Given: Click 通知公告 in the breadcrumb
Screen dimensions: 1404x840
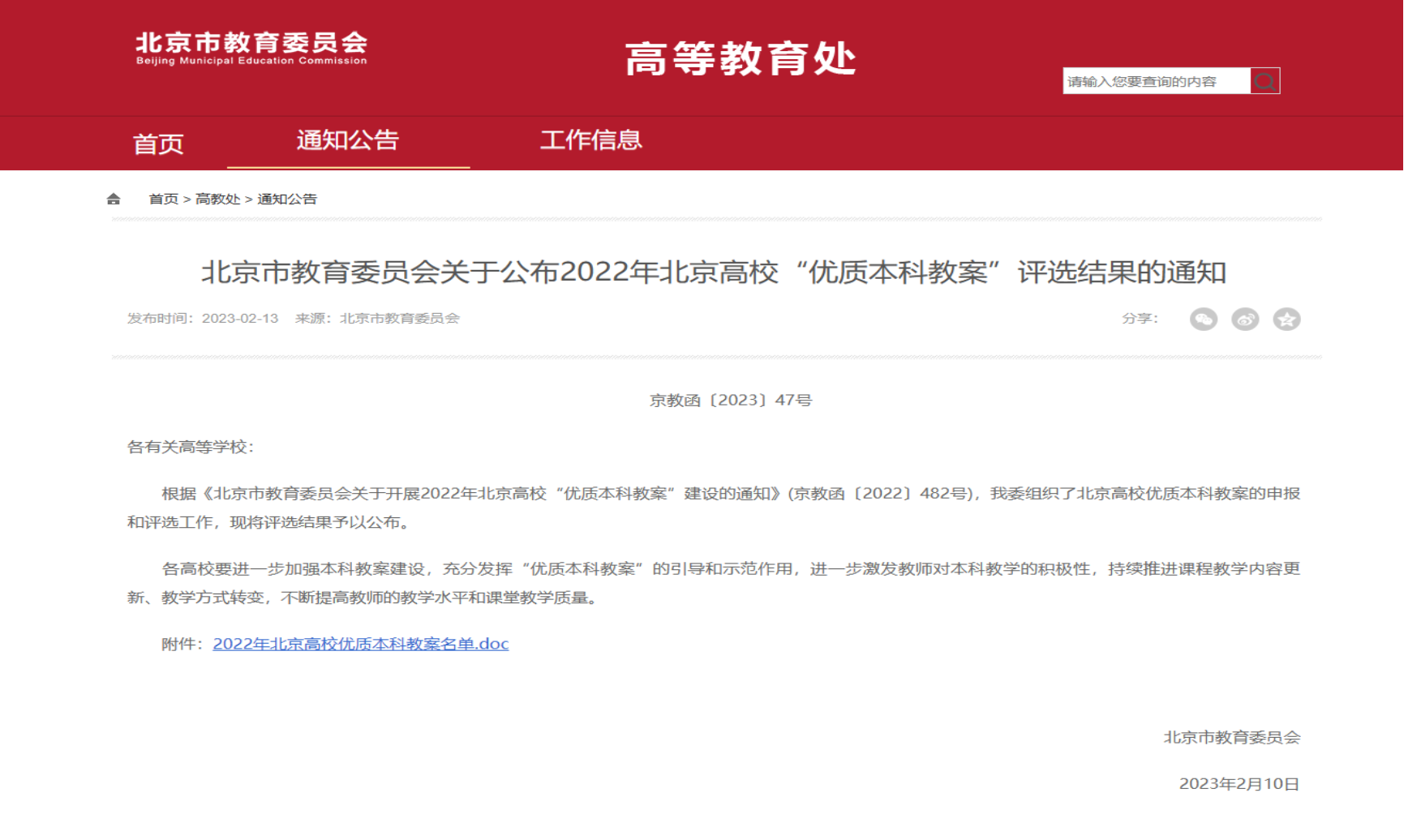Looking at the screenshot, I should tap(287, 199).
